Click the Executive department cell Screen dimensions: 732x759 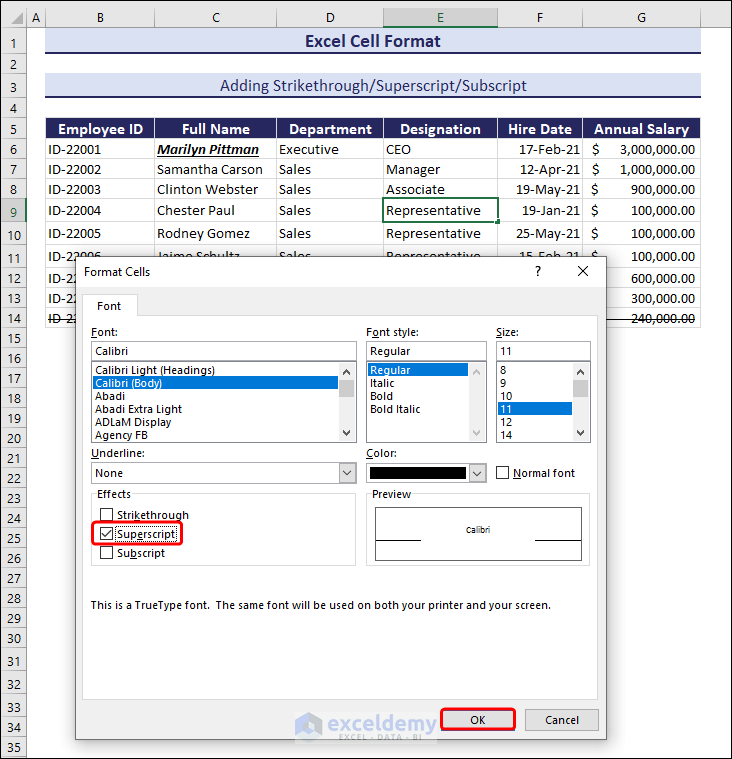point(330,150)
